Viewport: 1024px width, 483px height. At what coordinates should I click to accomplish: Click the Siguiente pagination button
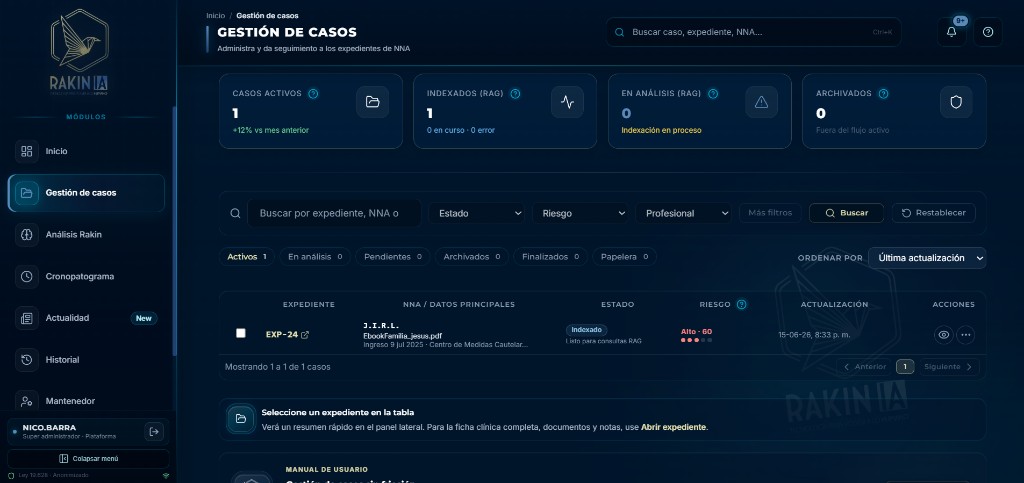click(x=948, y=367)
